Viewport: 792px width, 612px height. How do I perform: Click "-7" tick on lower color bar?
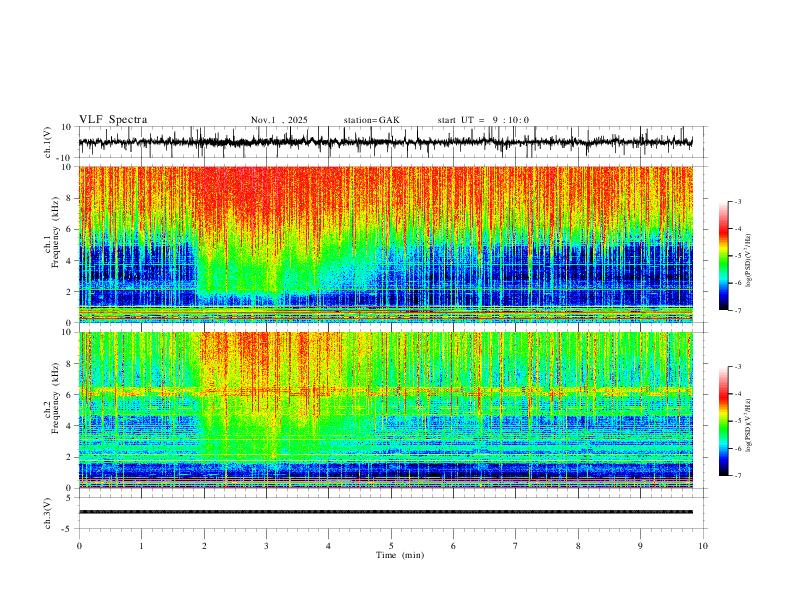[x=737, y=476]
